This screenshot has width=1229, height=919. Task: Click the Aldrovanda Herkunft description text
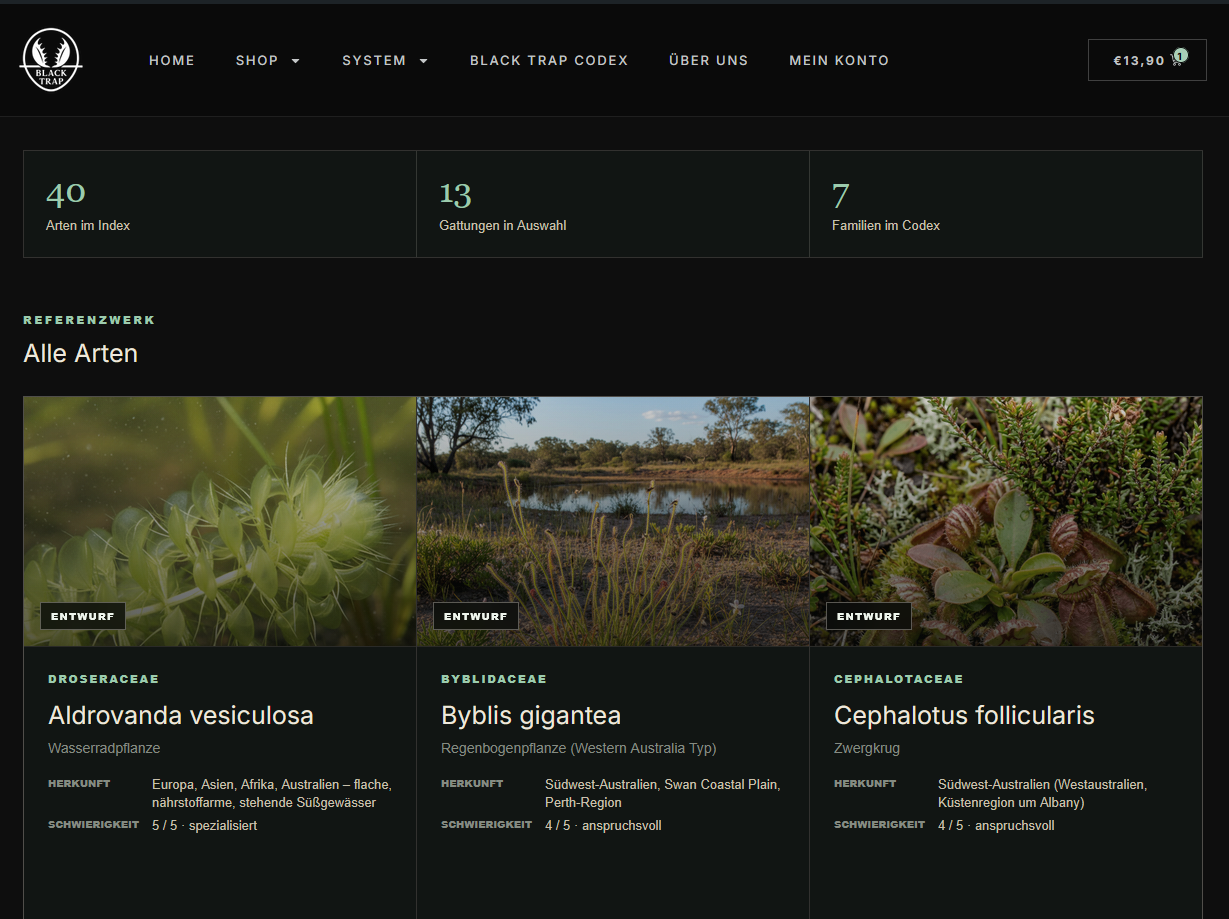coord(272,793)
